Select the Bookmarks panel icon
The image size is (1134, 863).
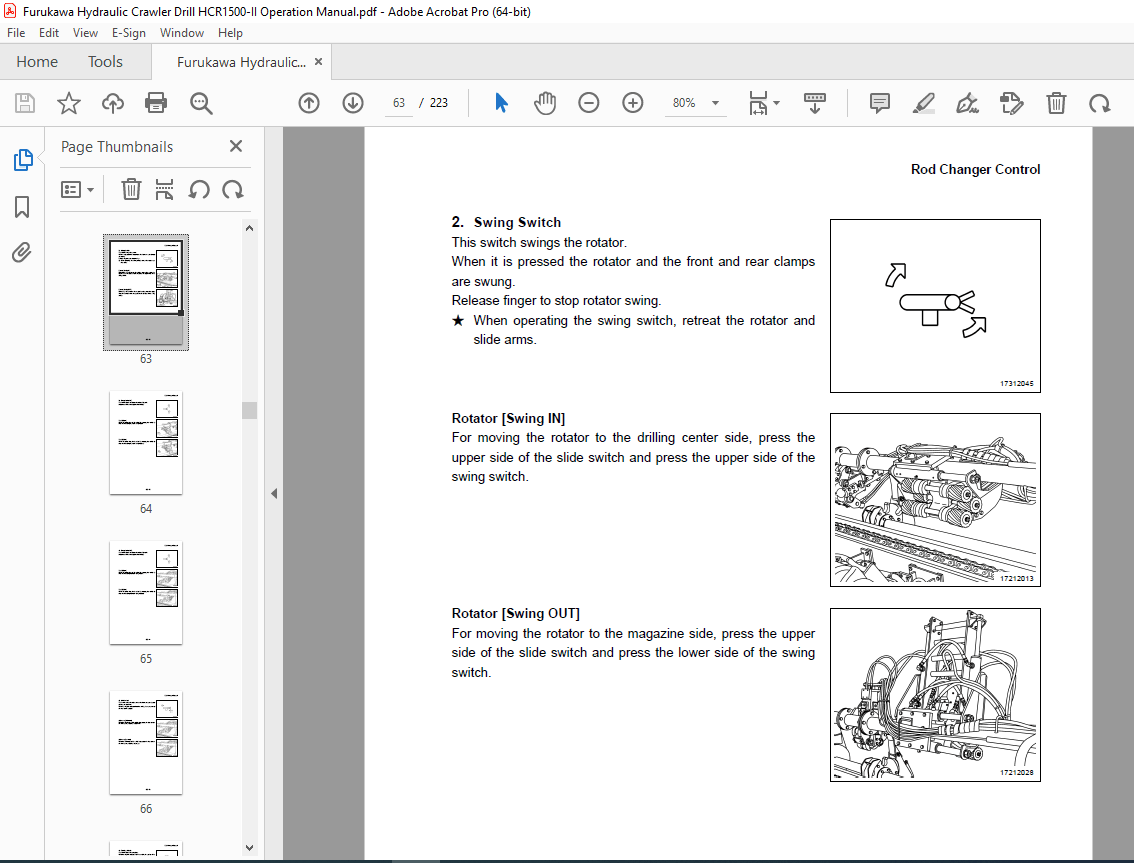click(x=22, y=206)
